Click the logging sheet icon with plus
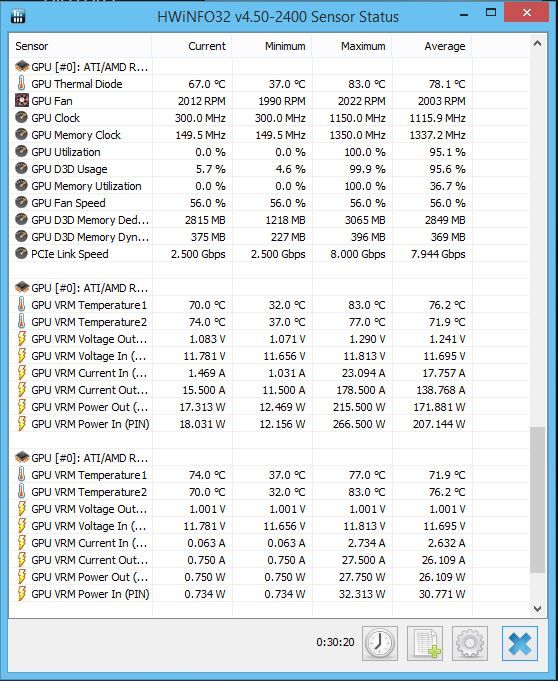Image resolution: width=558 pixels, height=681 pixels. [425, 643]
